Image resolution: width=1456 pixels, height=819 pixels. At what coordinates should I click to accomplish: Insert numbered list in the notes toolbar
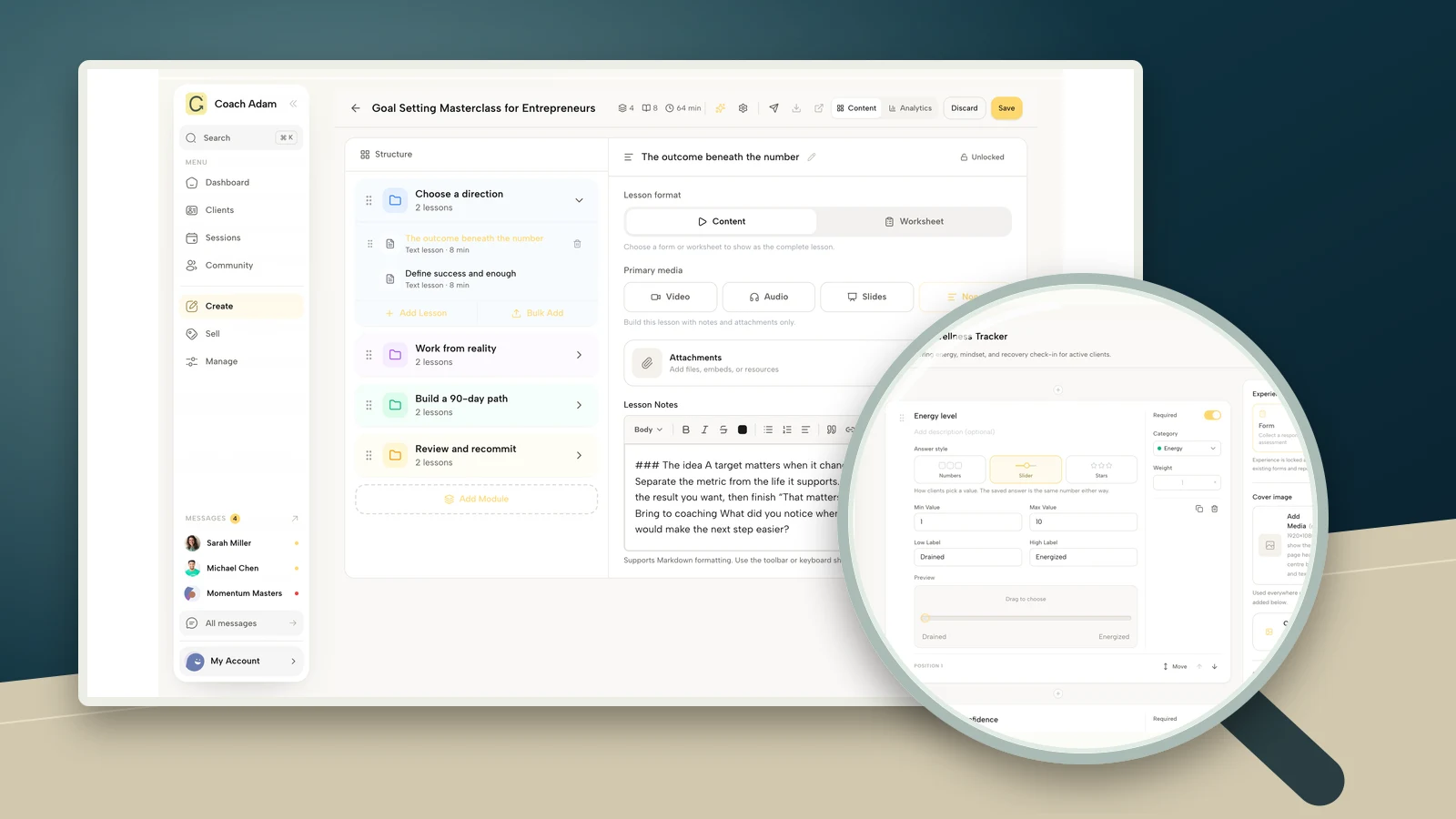(x=787, y=430)
